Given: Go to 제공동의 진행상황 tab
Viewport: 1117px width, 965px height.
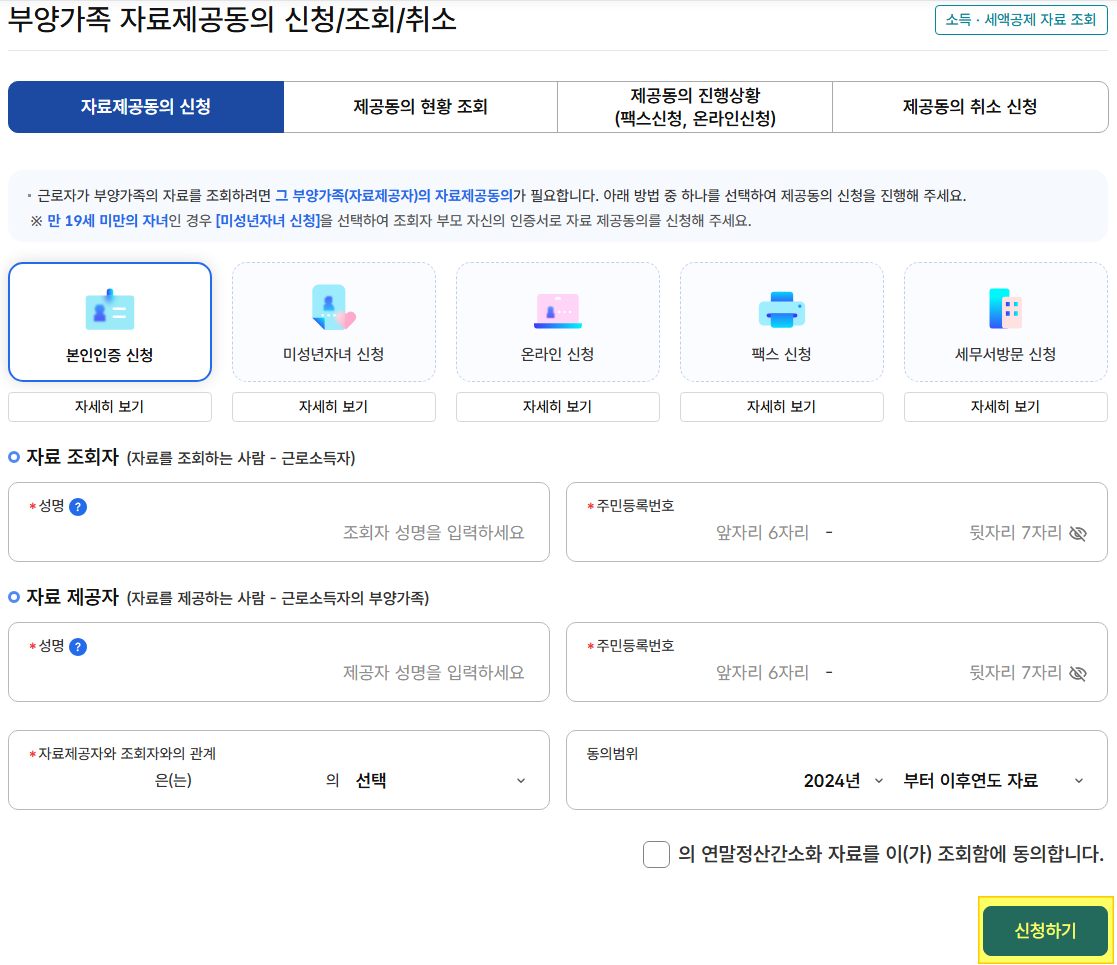Looking at the screenshot, I should click(695, 107).
